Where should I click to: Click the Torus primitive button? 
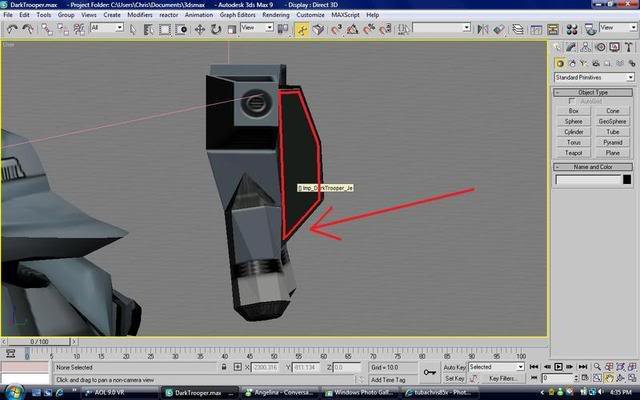(x=573, y=142)
